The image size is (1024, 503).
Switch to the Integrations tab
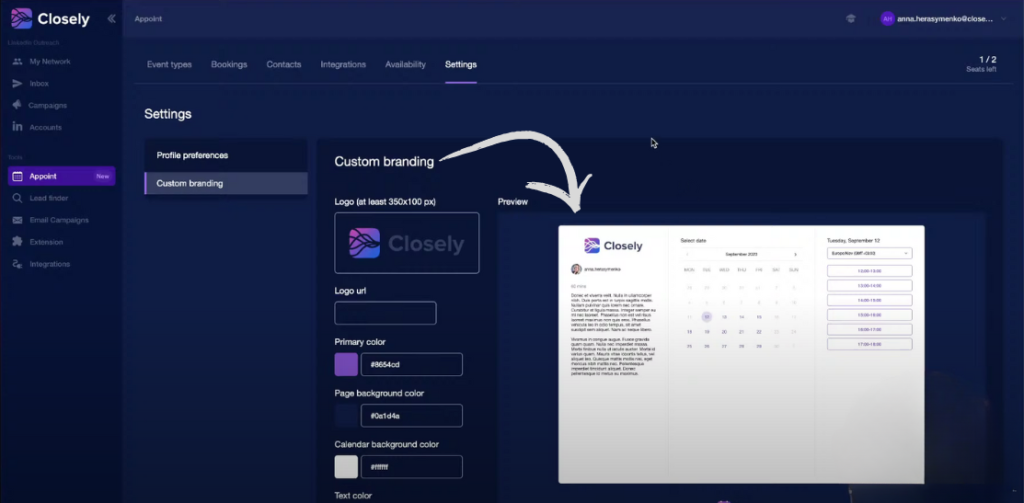343,65
